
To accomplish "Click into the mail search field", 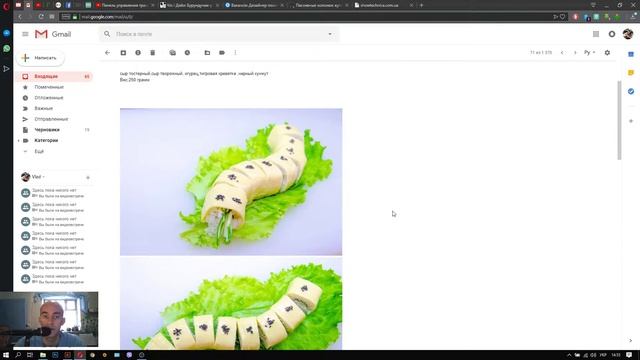I will [220, 34].
